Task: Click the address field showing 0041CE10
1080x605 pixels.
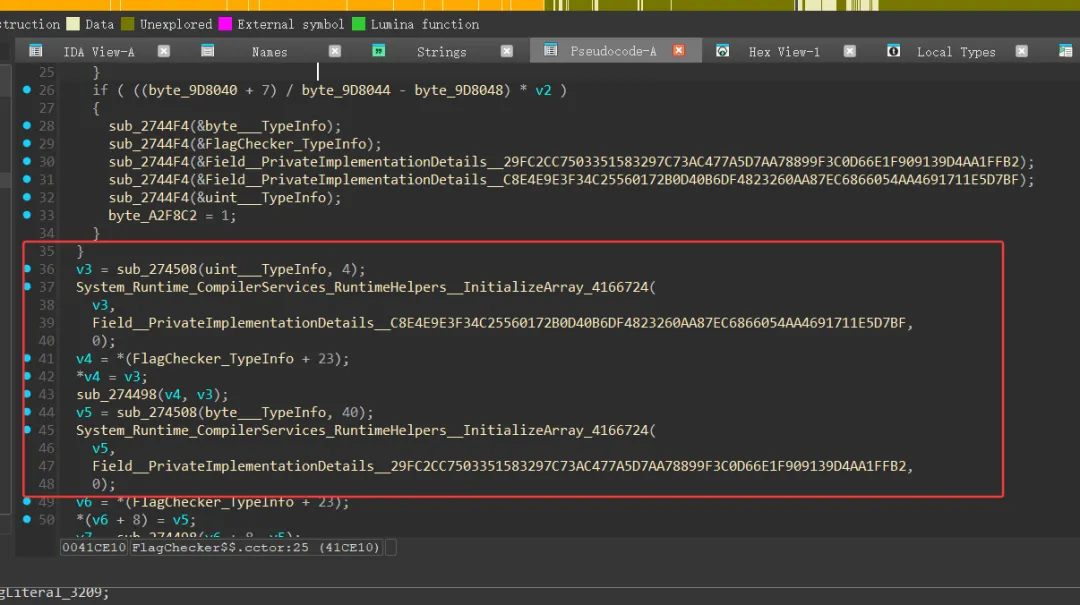Action: (94, 547)
